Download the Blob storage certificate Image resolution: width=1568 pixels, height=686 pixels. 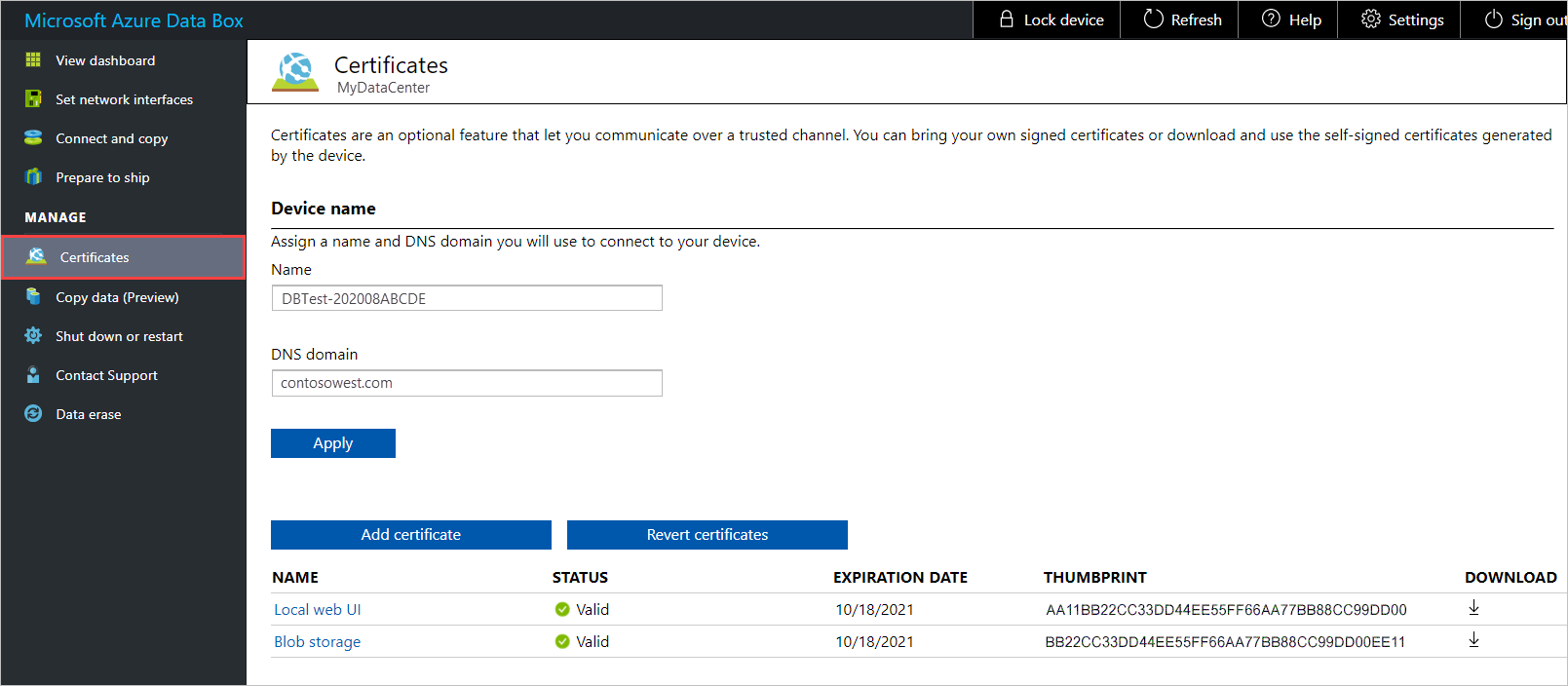click(1473, 640)
